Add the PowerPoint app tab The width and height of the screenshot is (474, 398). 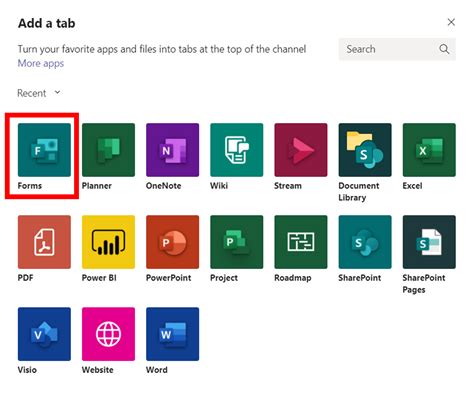click(x=172, y=242)
